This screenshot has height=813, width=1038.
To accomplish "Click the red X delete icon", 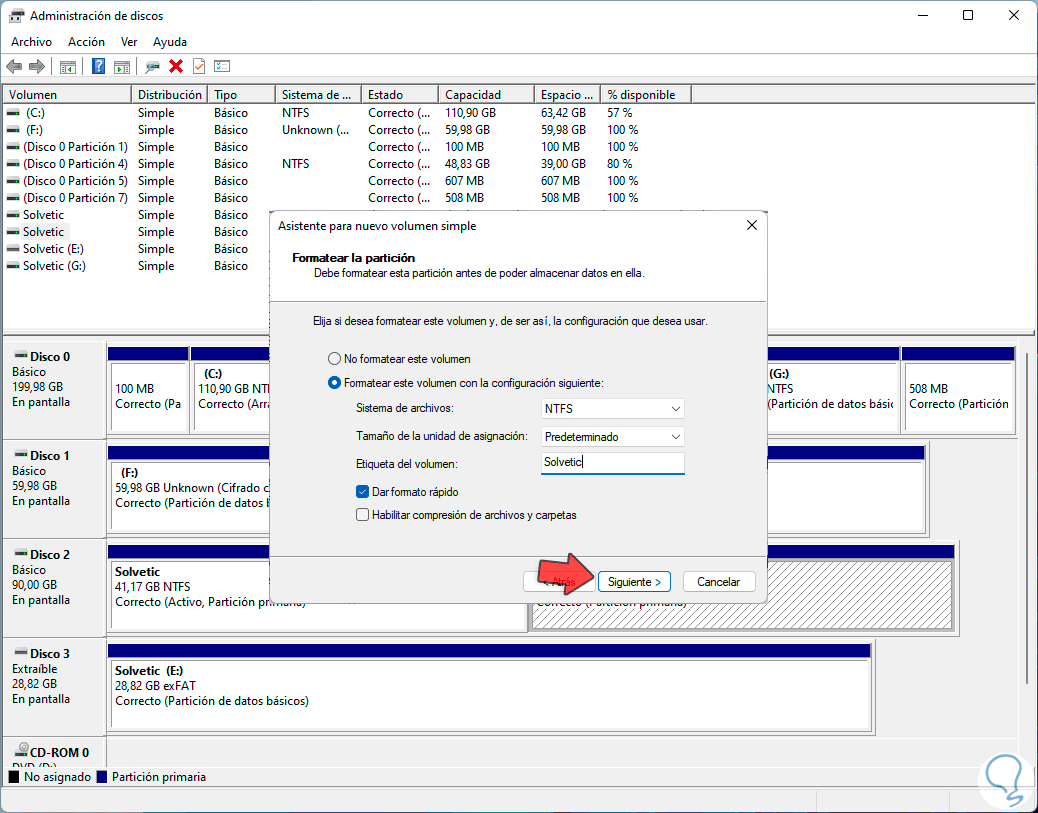I will 176,67.
